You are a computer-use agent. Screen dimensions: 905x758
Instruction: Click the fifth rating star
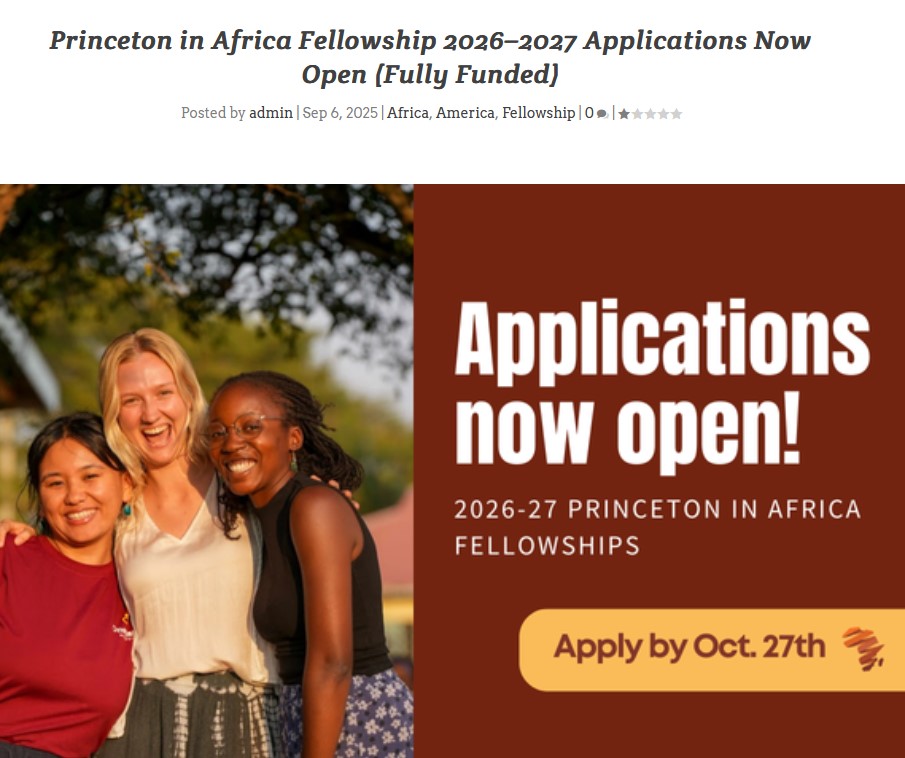(x=676, y=114)
